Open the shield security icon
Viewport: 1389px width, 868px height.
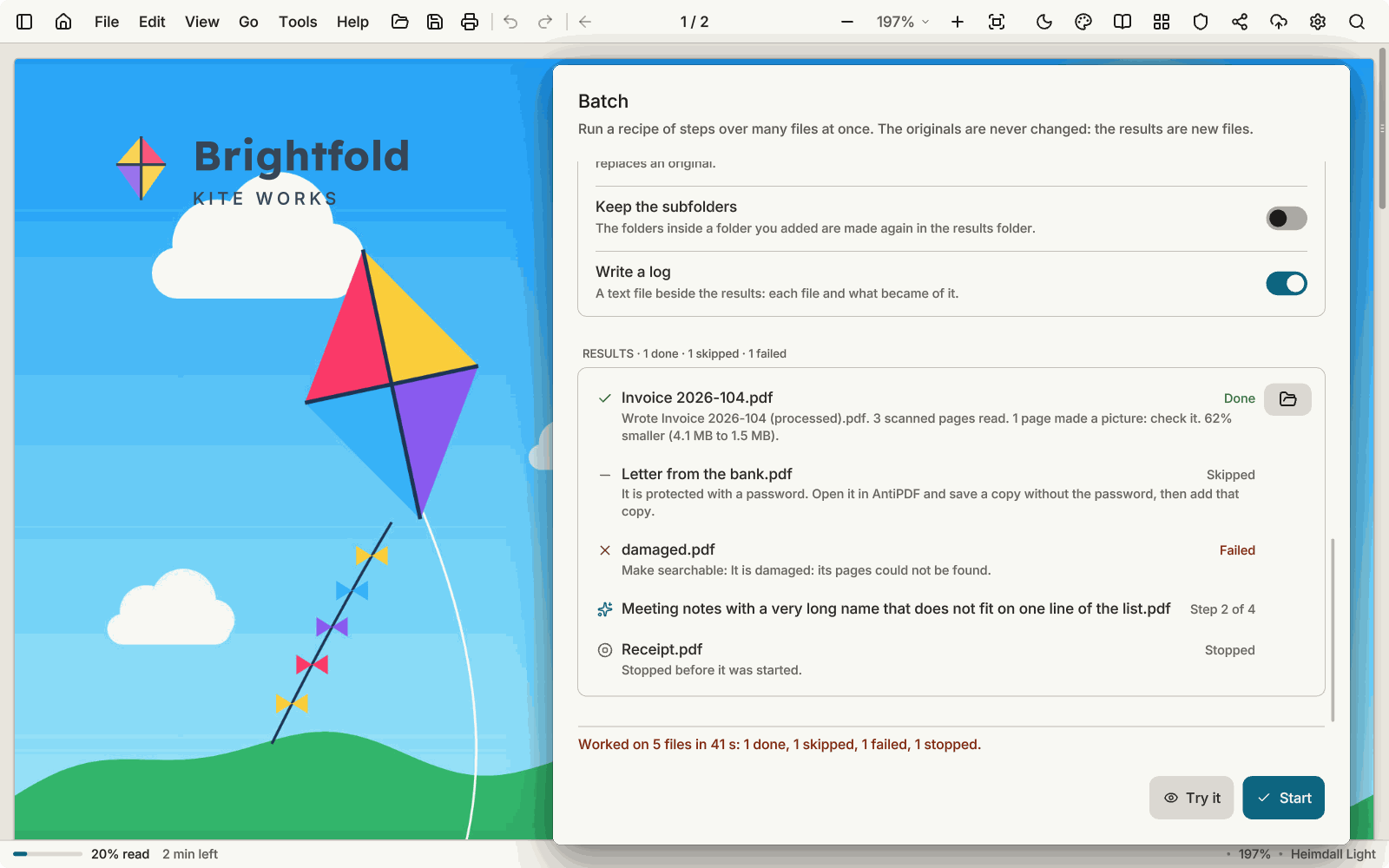1201,22
